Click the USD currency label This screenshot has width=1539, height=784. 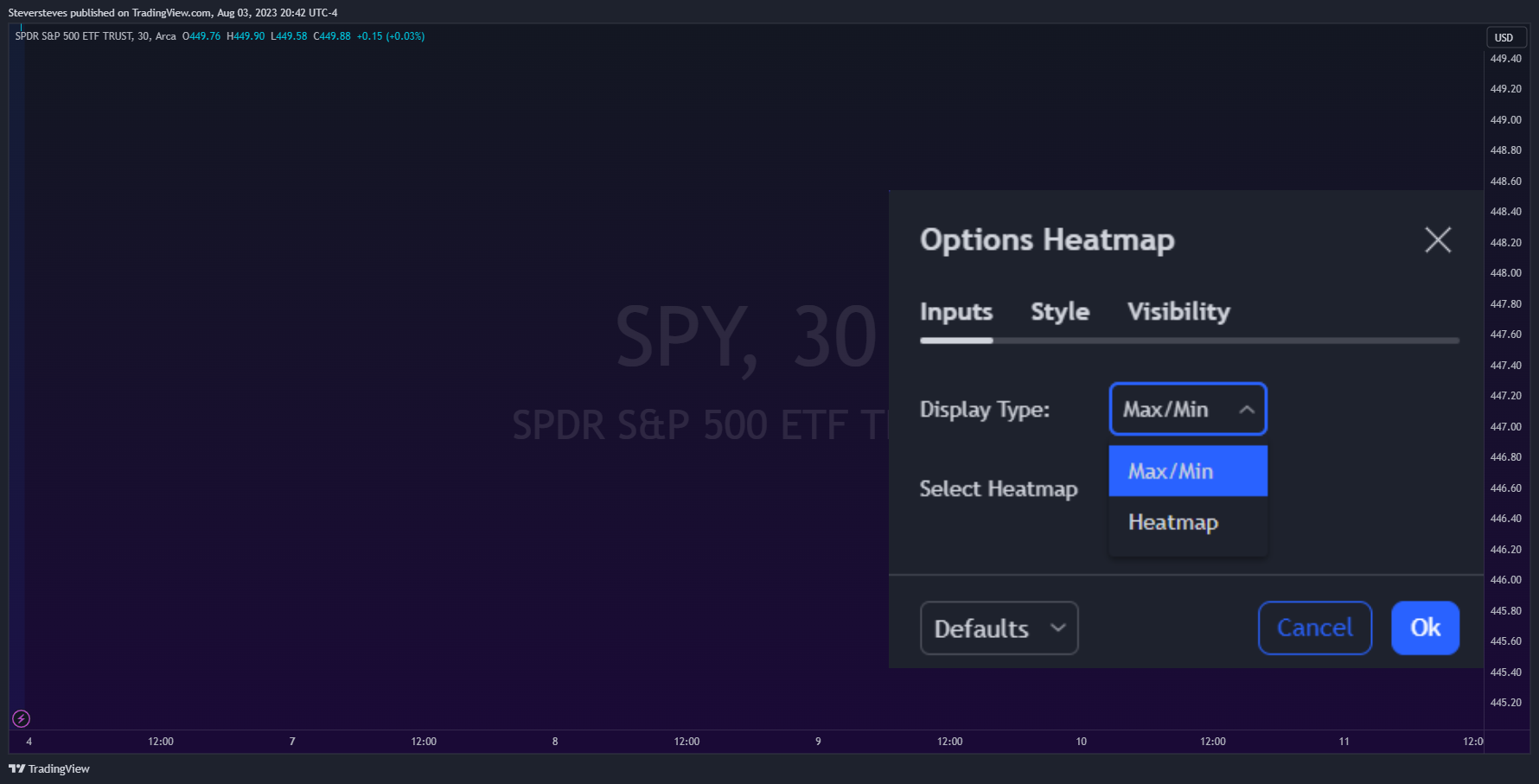1504,37
